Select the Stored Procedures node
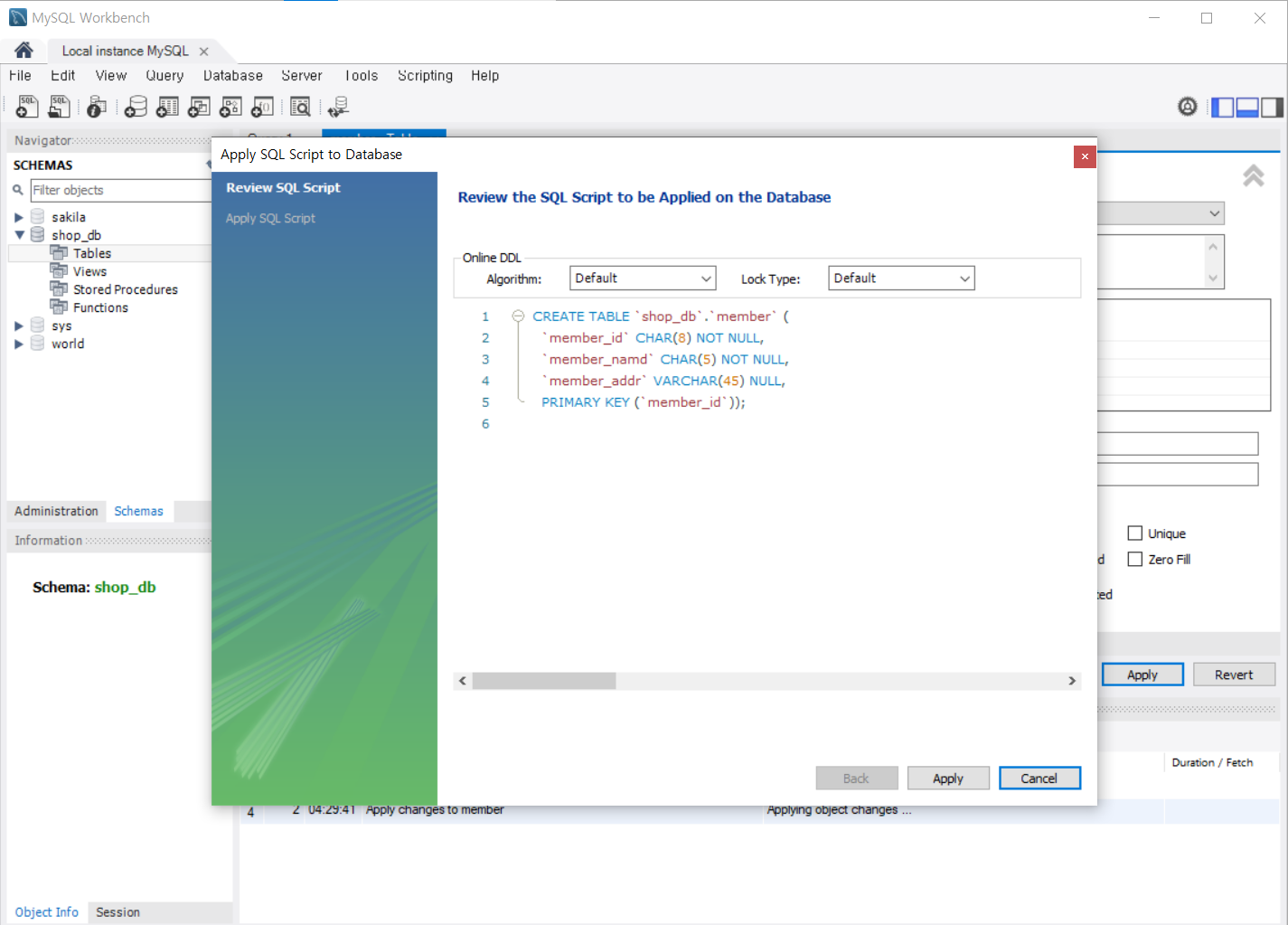Screen dimensions: 1288x925 (x=126, y=289)
